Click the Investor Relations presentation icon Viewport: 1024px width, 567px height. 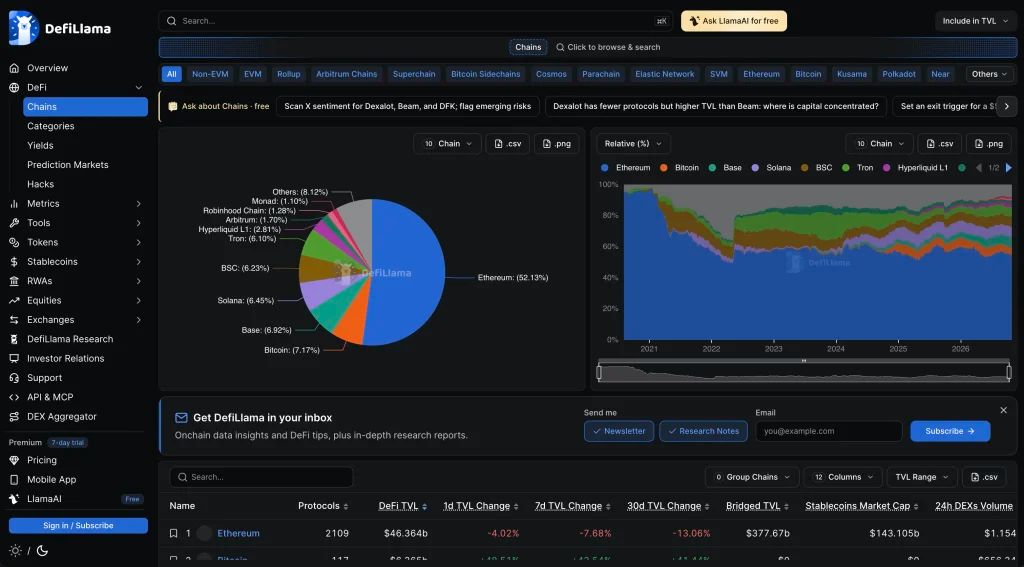click(14, 359)
